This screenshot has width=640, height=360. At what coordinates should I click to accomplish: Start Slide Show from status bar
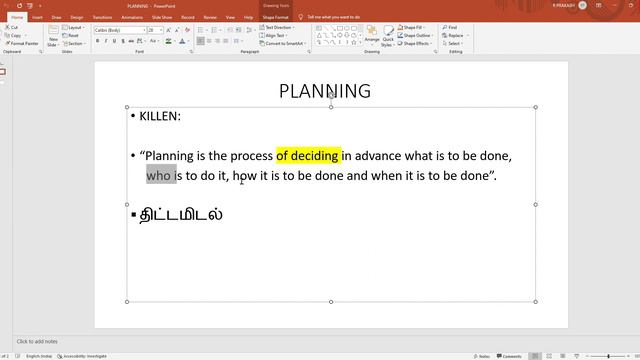pyautogui.click(x=576, y=356)
